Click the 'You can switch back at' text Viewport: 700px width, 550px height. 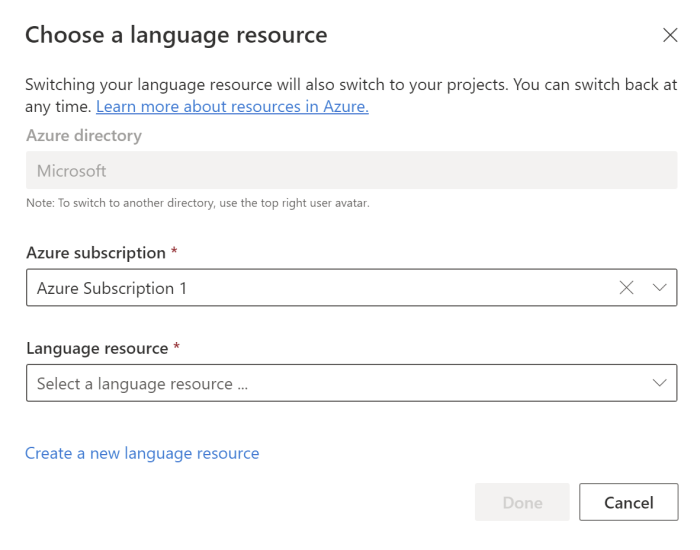point(594,84)
